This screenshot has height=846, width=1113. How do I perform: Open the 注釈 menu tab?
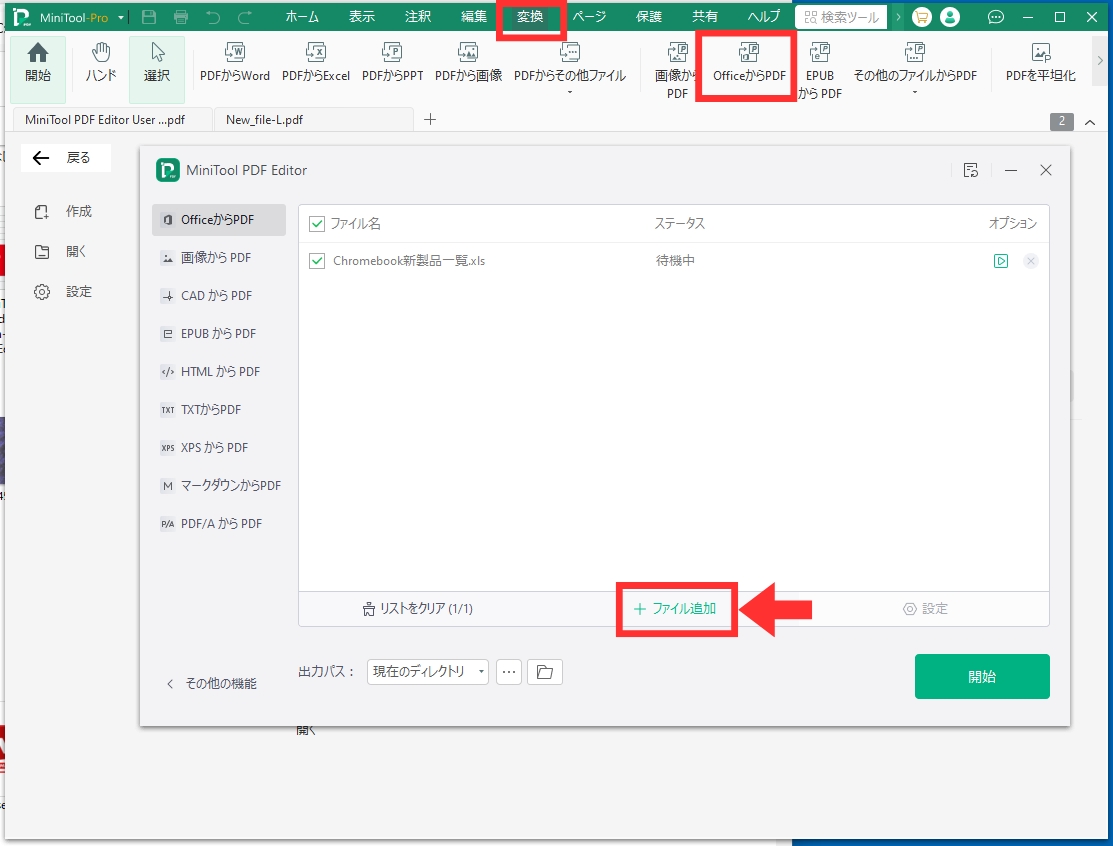pos(417,17)
